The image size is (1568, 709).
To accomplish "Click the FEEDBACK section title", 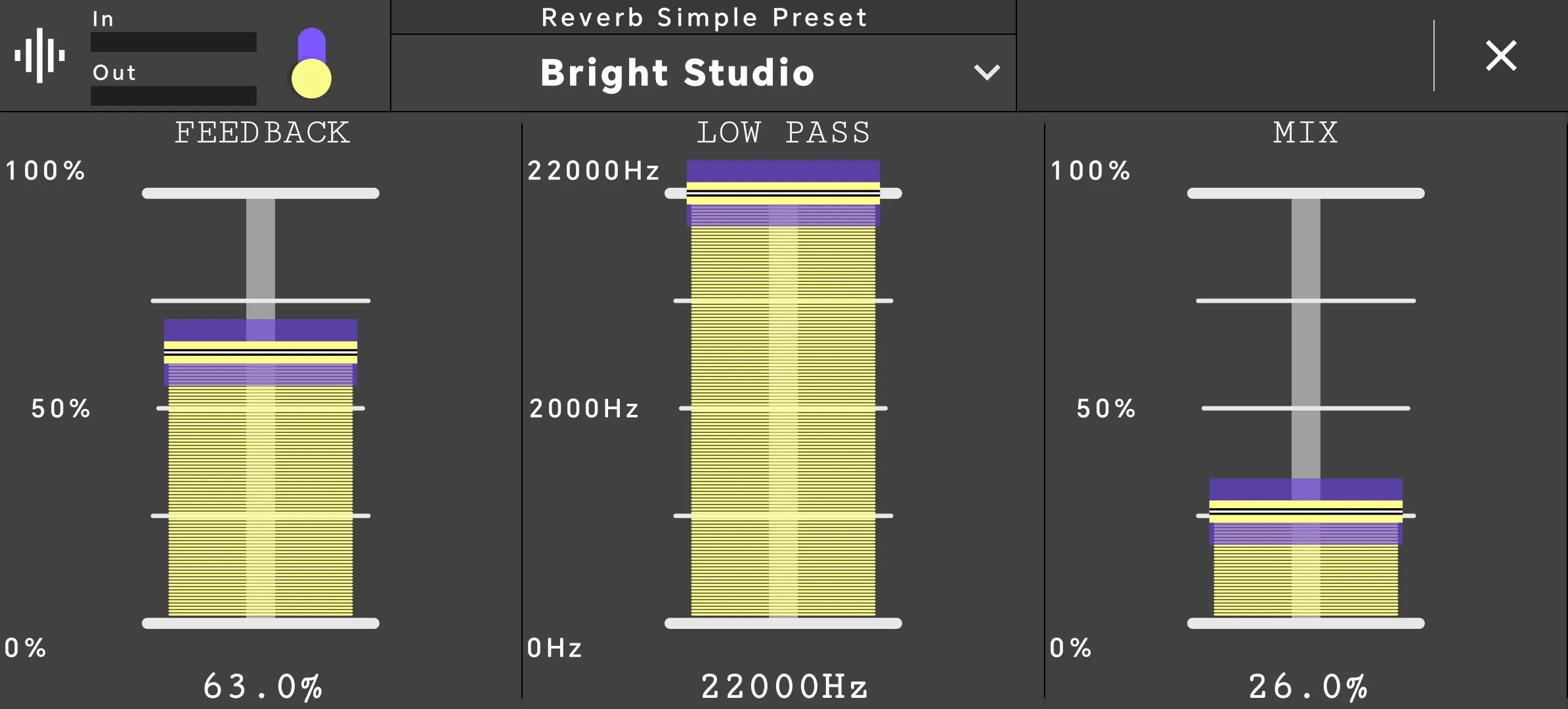I will pos(262,133).
